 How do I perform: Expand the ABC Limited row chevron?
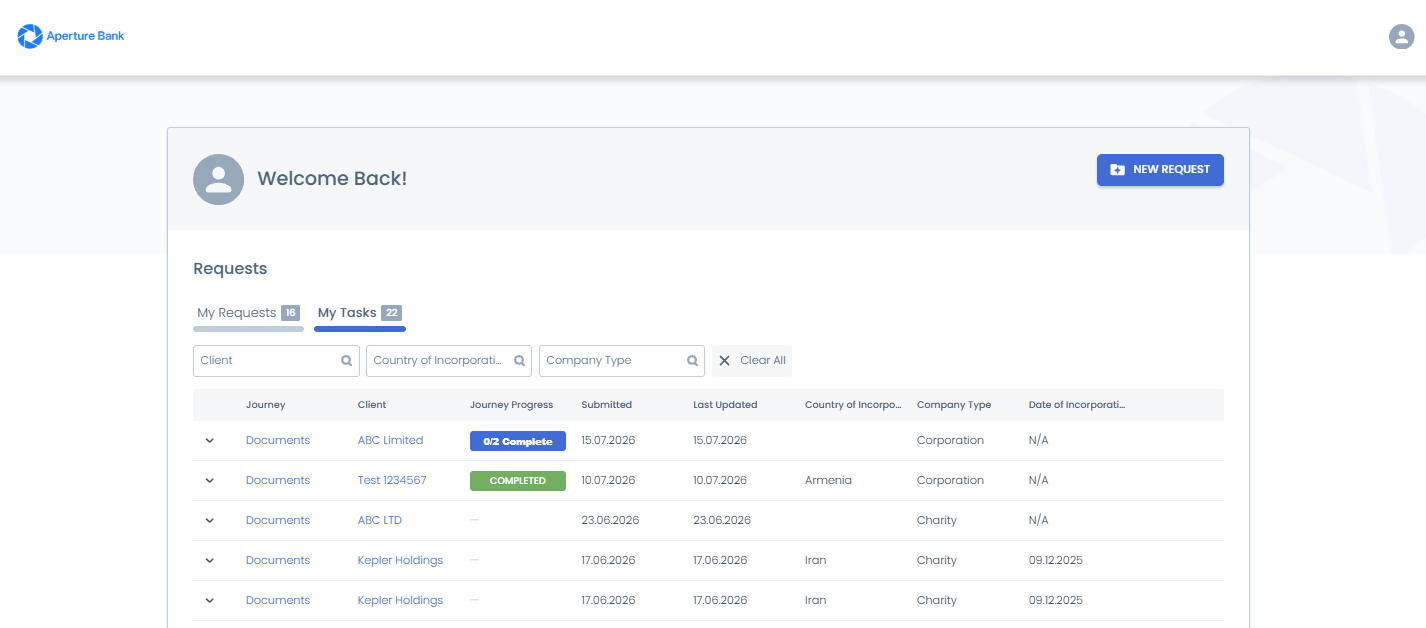click(210, 440)
